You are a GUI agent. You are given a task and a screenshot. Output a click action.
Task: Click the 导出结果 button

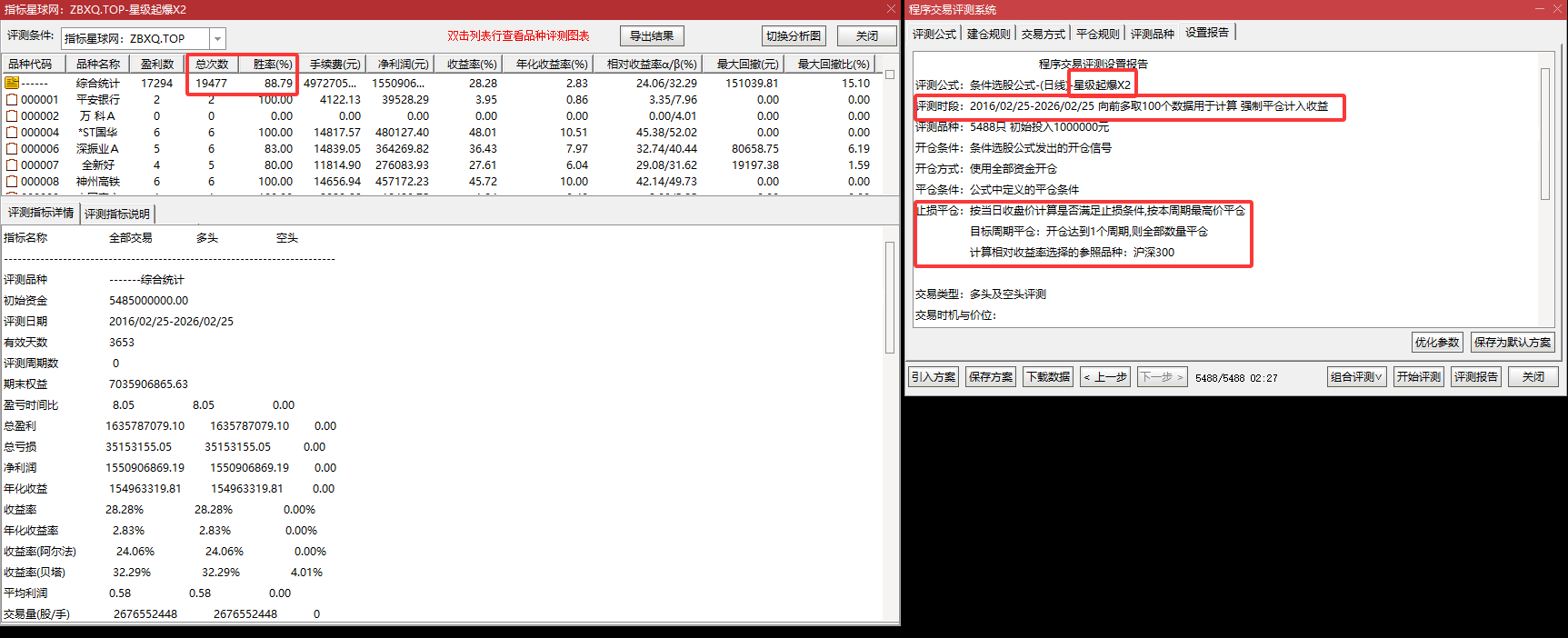652,35
